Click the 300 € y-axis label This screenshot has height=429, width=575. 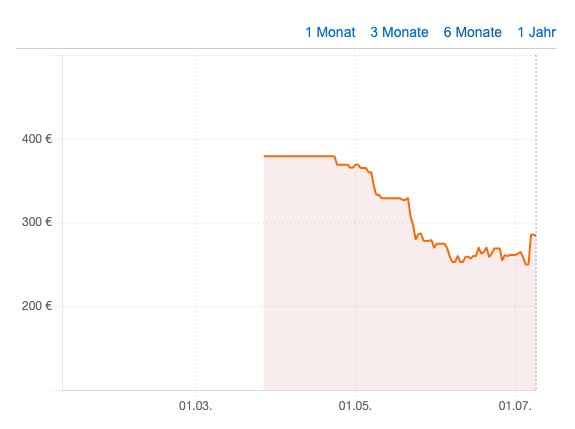[37, 222]
